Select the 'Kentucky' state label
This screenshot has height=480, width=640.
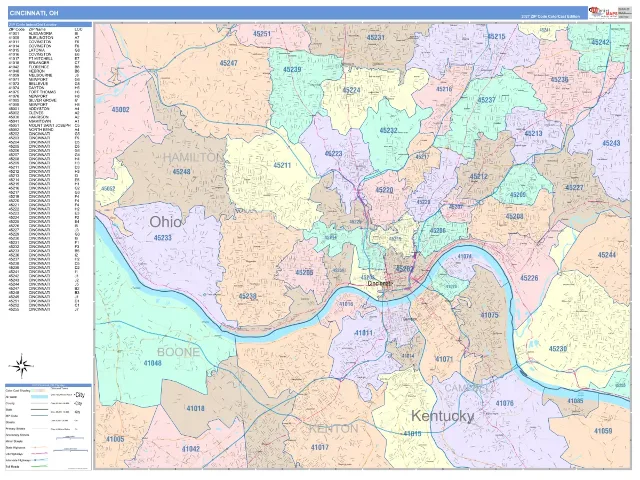442,416
